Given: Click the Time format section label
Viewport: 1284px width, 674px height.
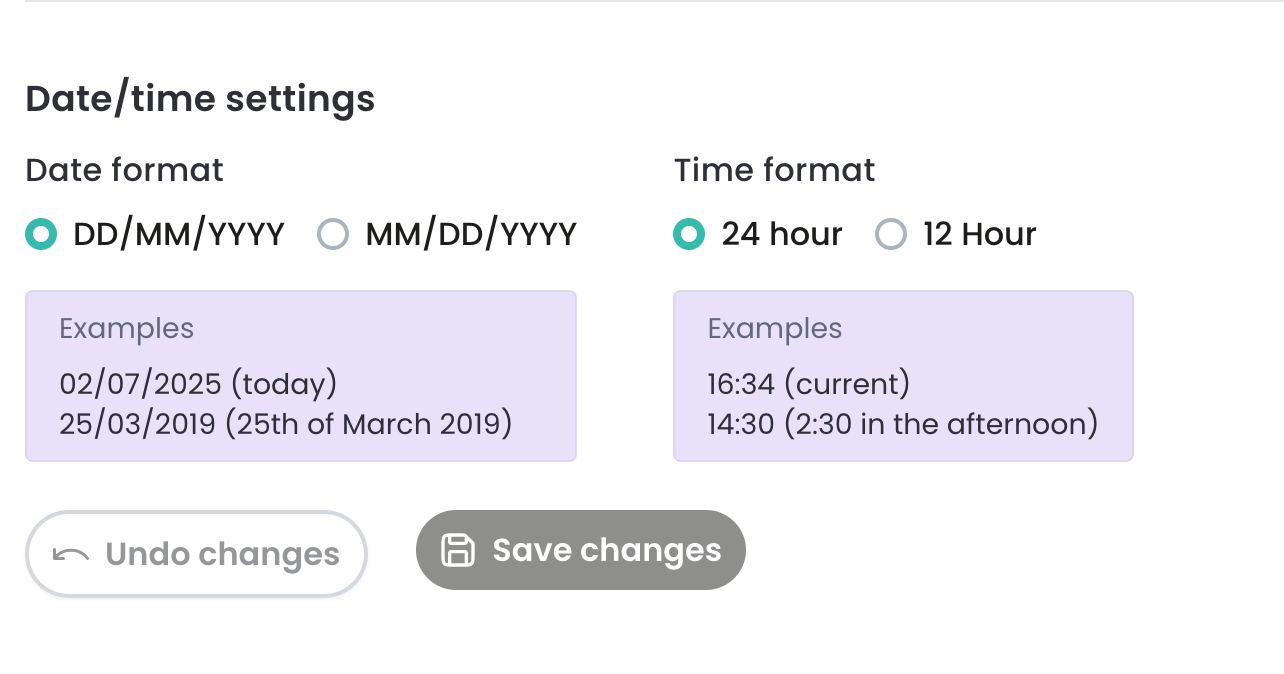Looking at the screenshot, I should tap(775, 170).
